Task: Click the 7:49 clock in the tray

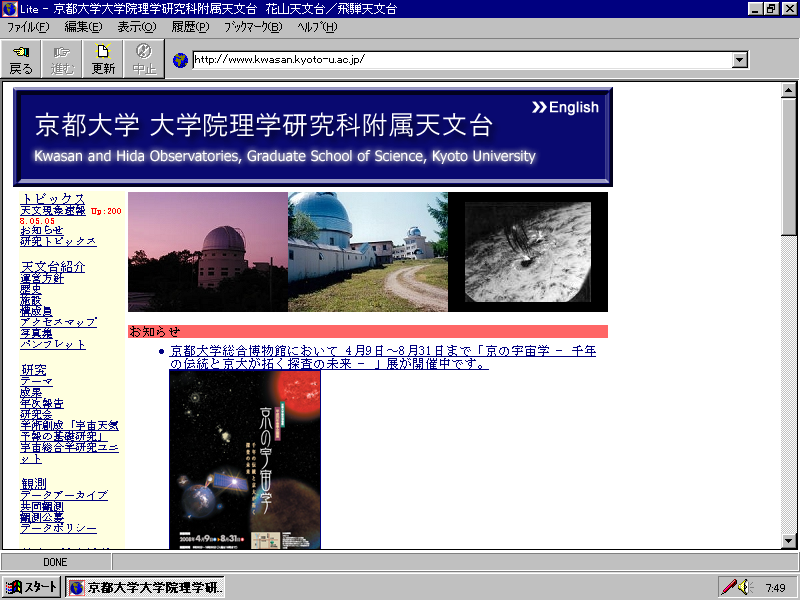Action: click(776, 588)
